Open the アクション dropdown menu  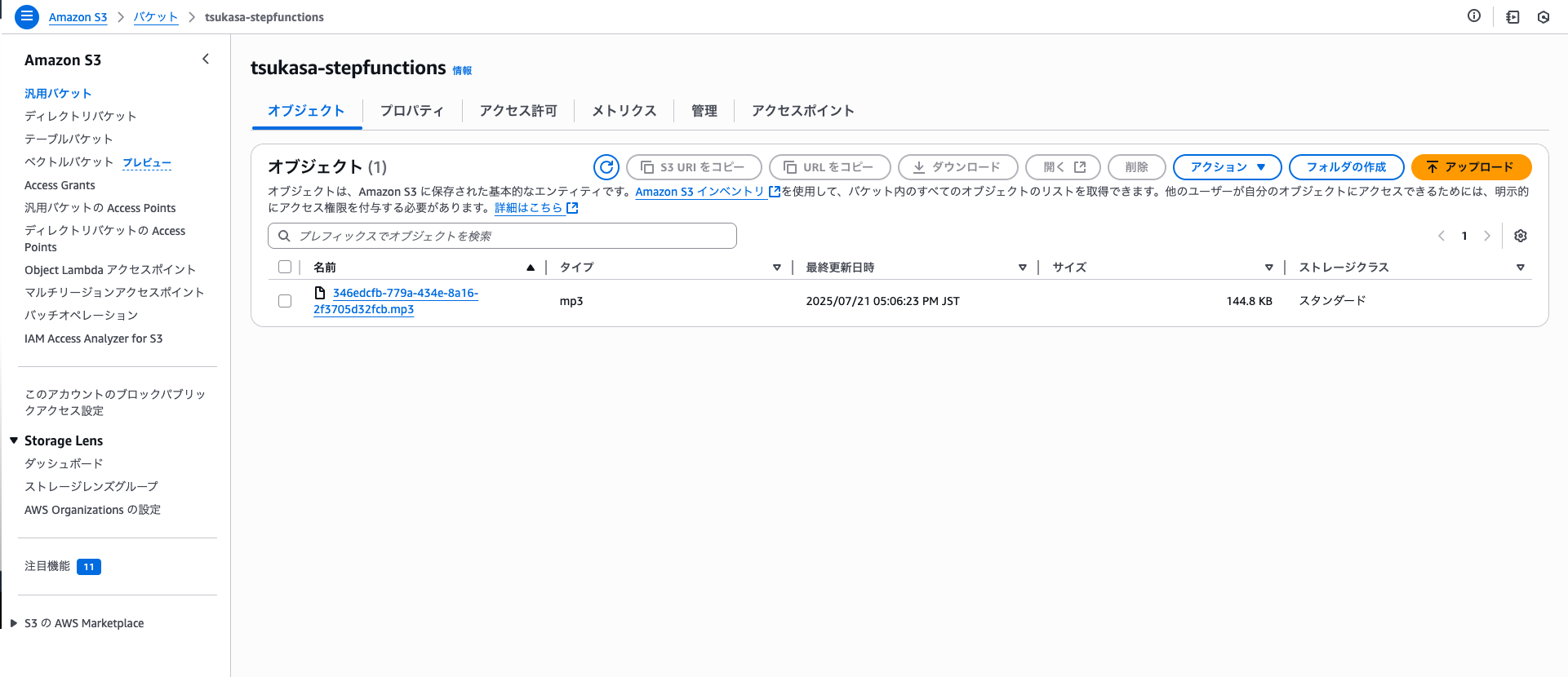(x=1228, y=167)
